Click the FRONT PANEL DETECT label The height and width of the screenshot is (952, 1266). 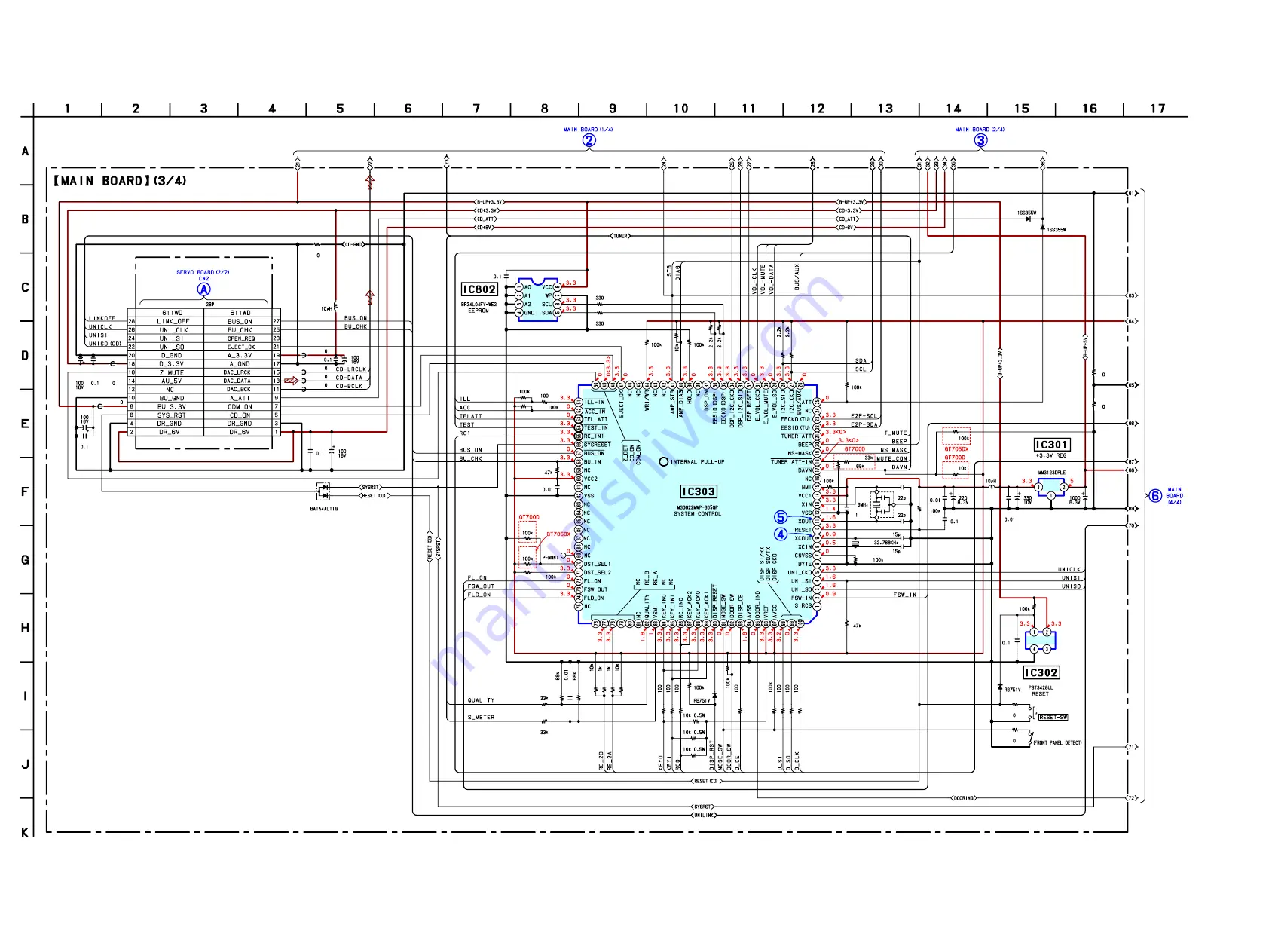pos(1058,742)
